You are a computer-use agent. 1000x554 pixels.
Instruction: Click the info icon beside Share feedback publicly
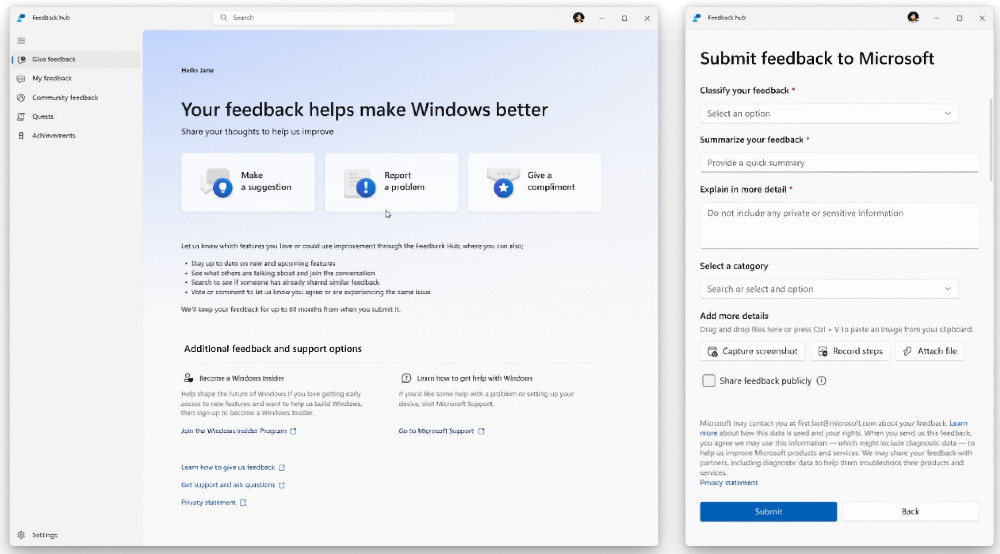[x=822, y=381]
